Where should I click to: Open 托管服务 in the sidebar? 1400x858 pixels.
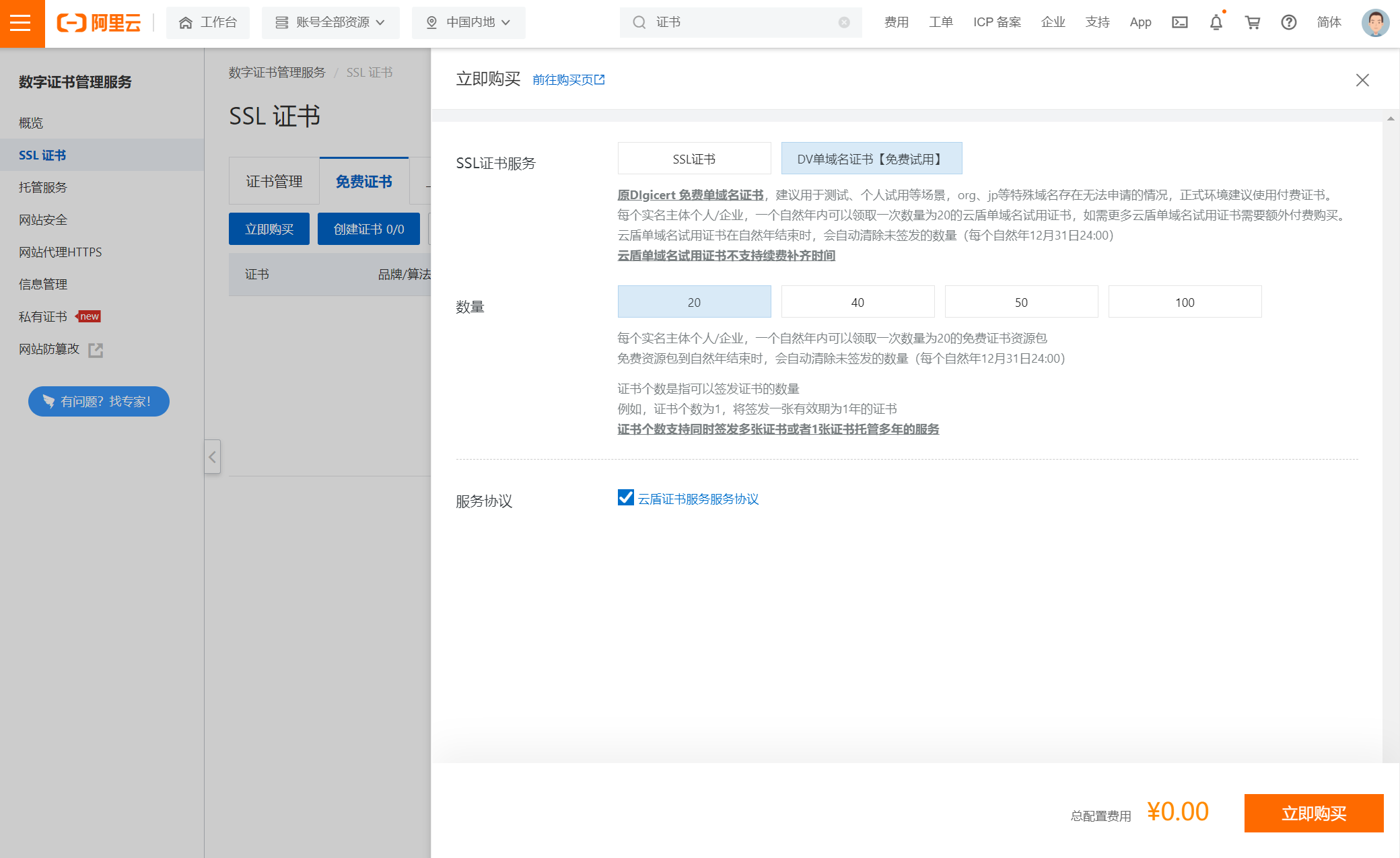point(43,187)
